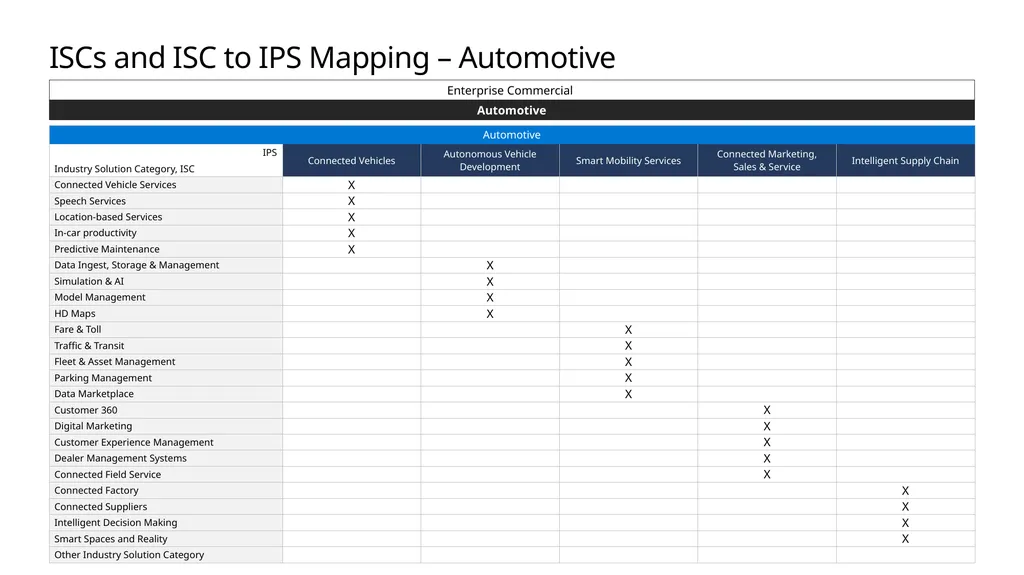Click the X in the Connected Factory row
This screenshot has width=1024, height=575.
(x=905, y=491)
